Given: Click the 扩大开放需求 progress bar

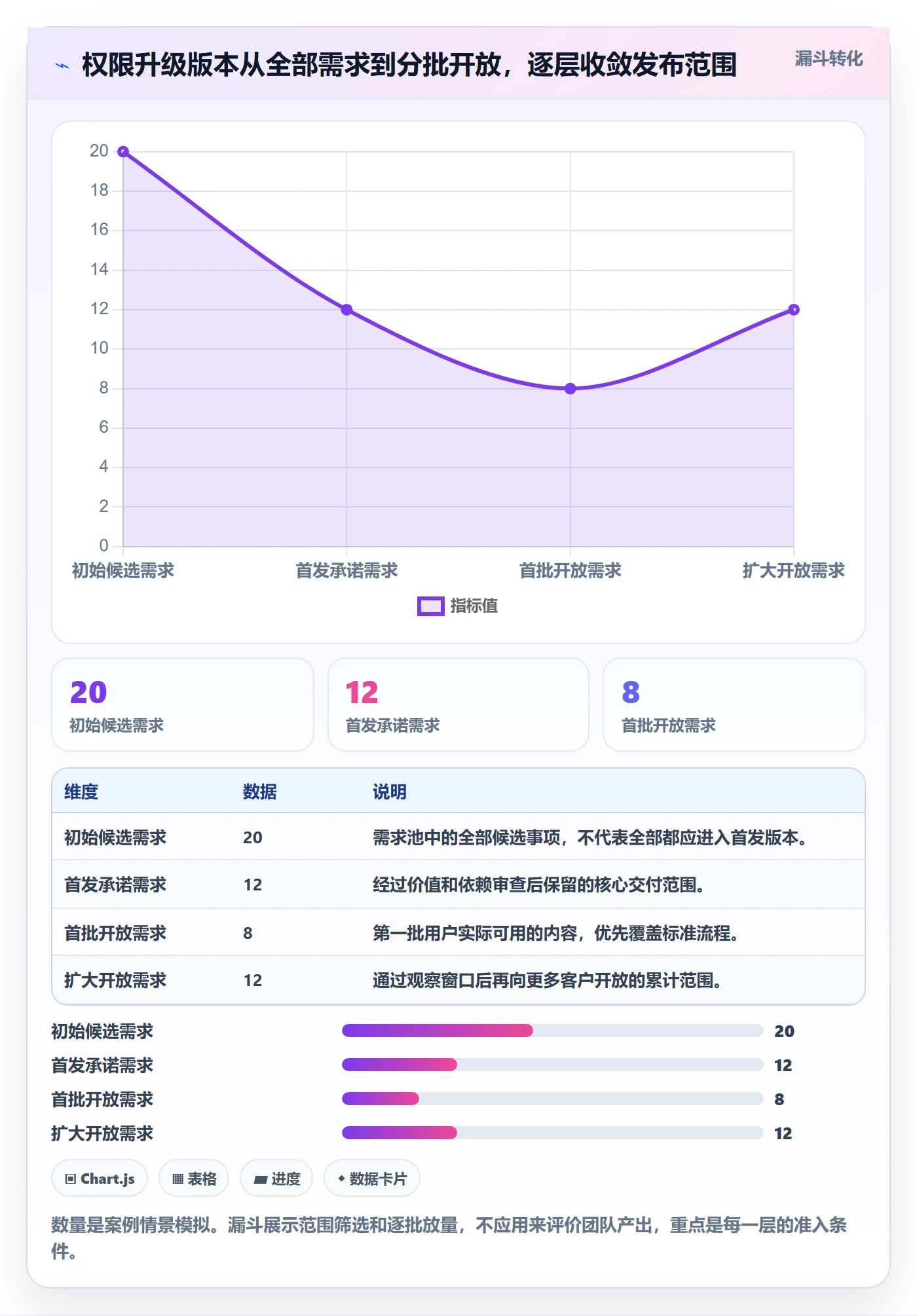Looking at the screenshot, I should click(x=553, y=1133).
